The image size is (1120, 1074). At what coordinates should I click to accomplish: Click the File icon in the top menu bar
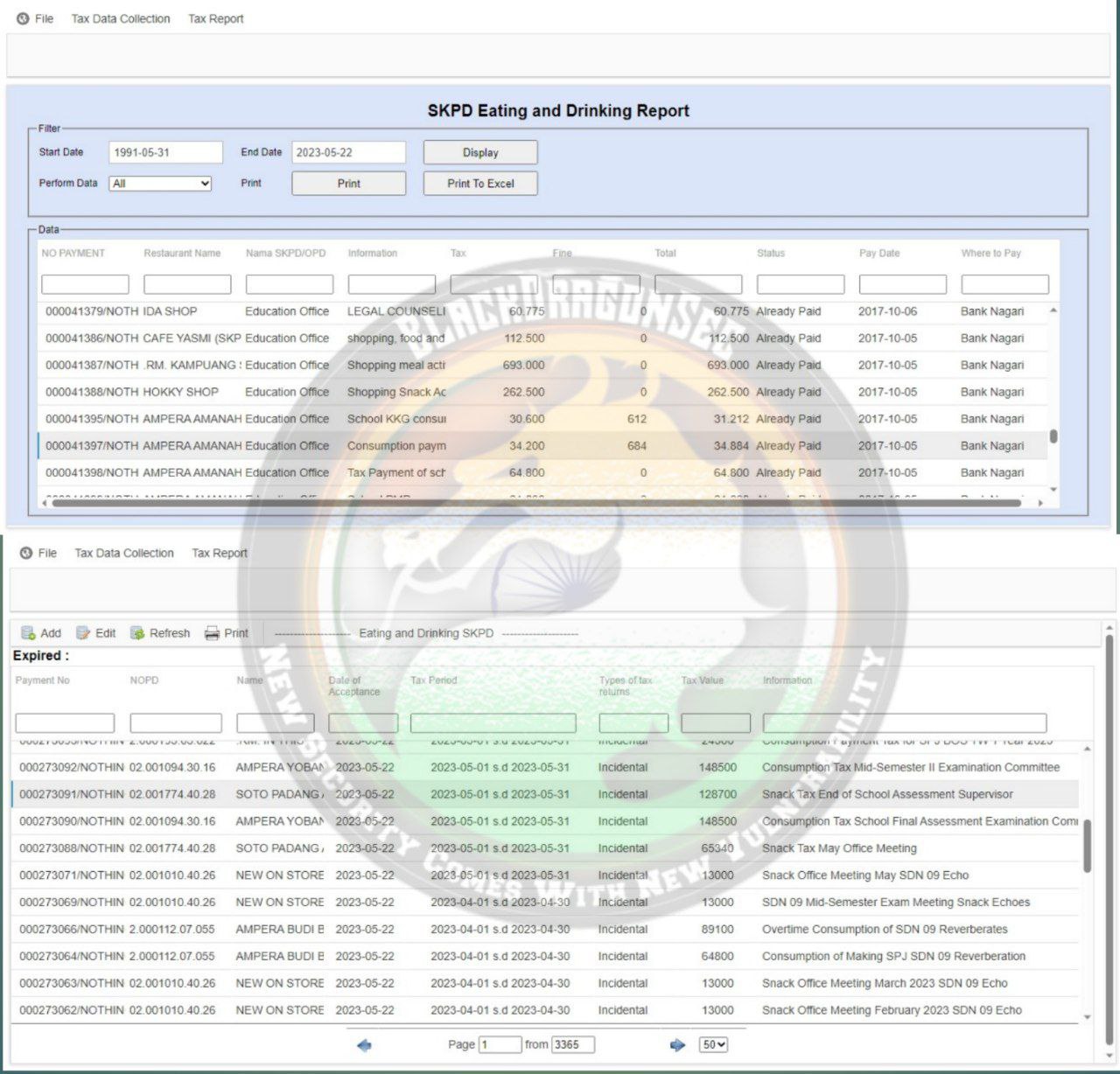pos(24,18)
